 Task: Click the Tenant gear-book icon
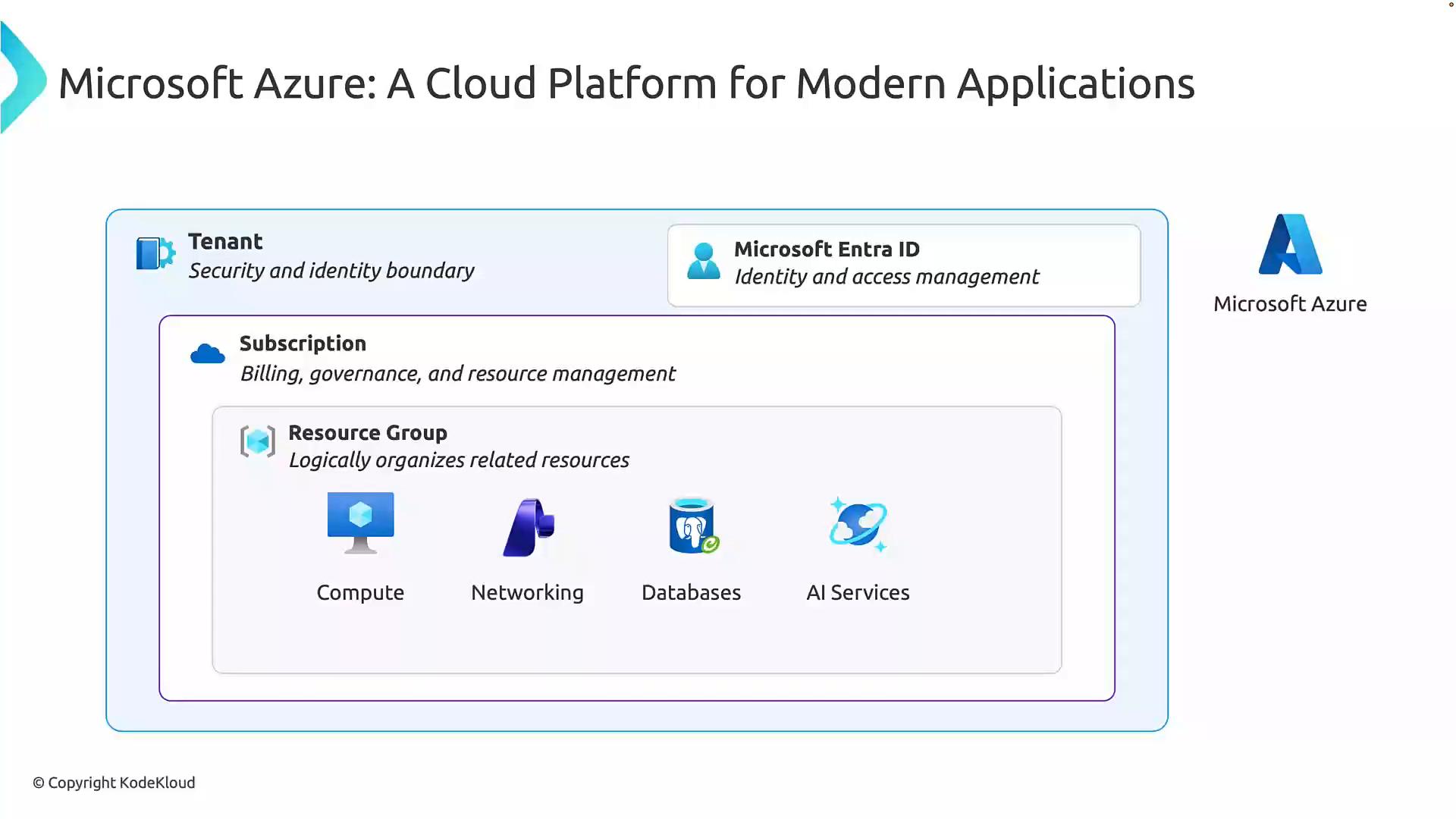tap(156, 253)
